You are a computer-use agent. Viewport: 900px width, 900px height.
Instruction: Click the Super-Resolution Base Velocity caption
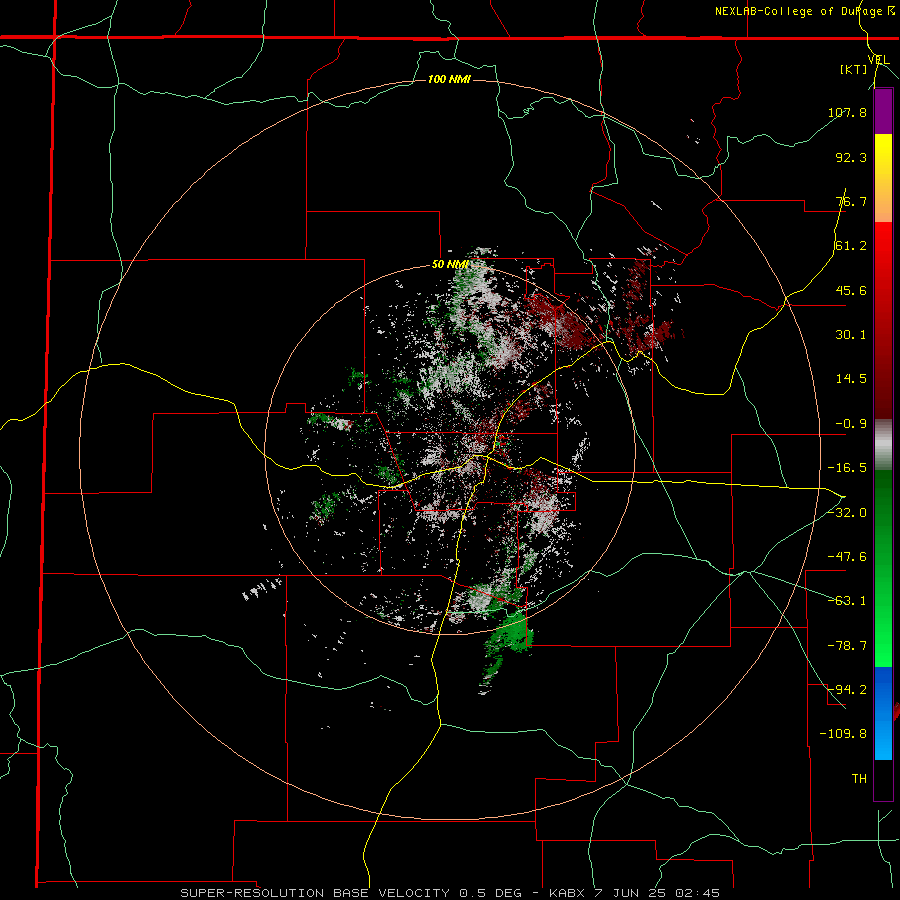coord(449,893)
